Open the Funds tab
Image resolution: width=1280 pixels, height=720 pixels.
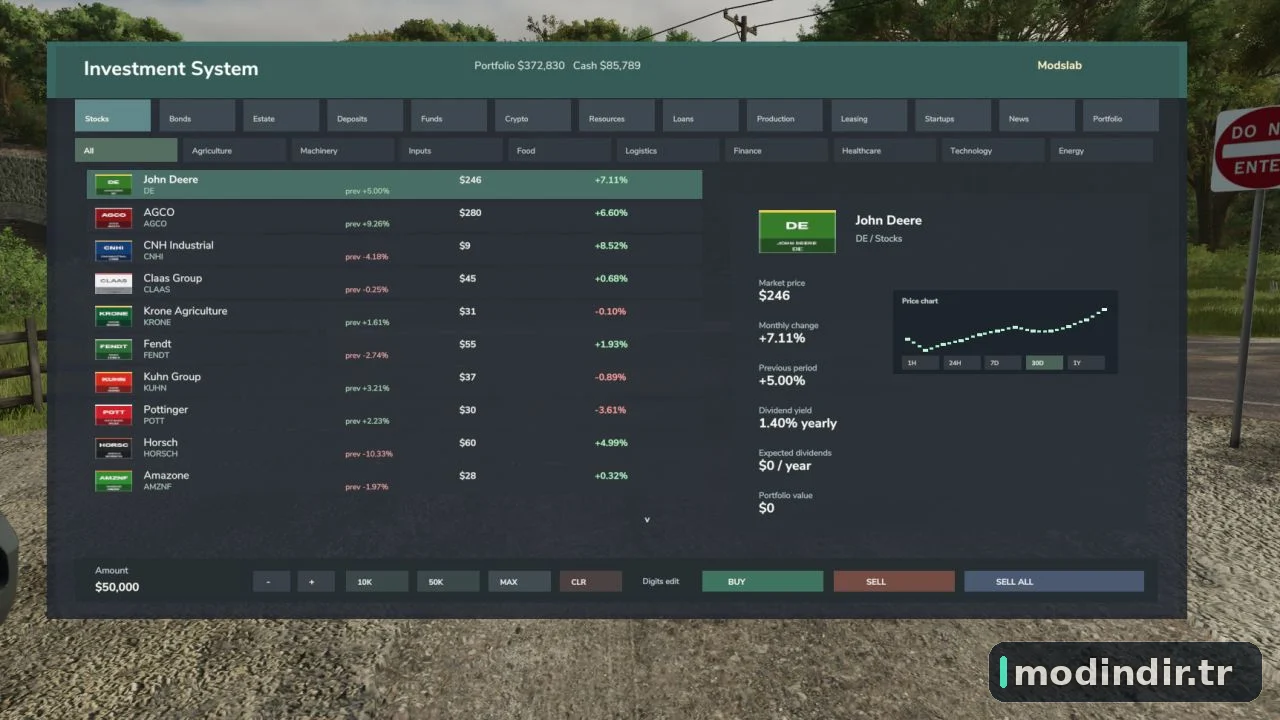click(449, 116)
